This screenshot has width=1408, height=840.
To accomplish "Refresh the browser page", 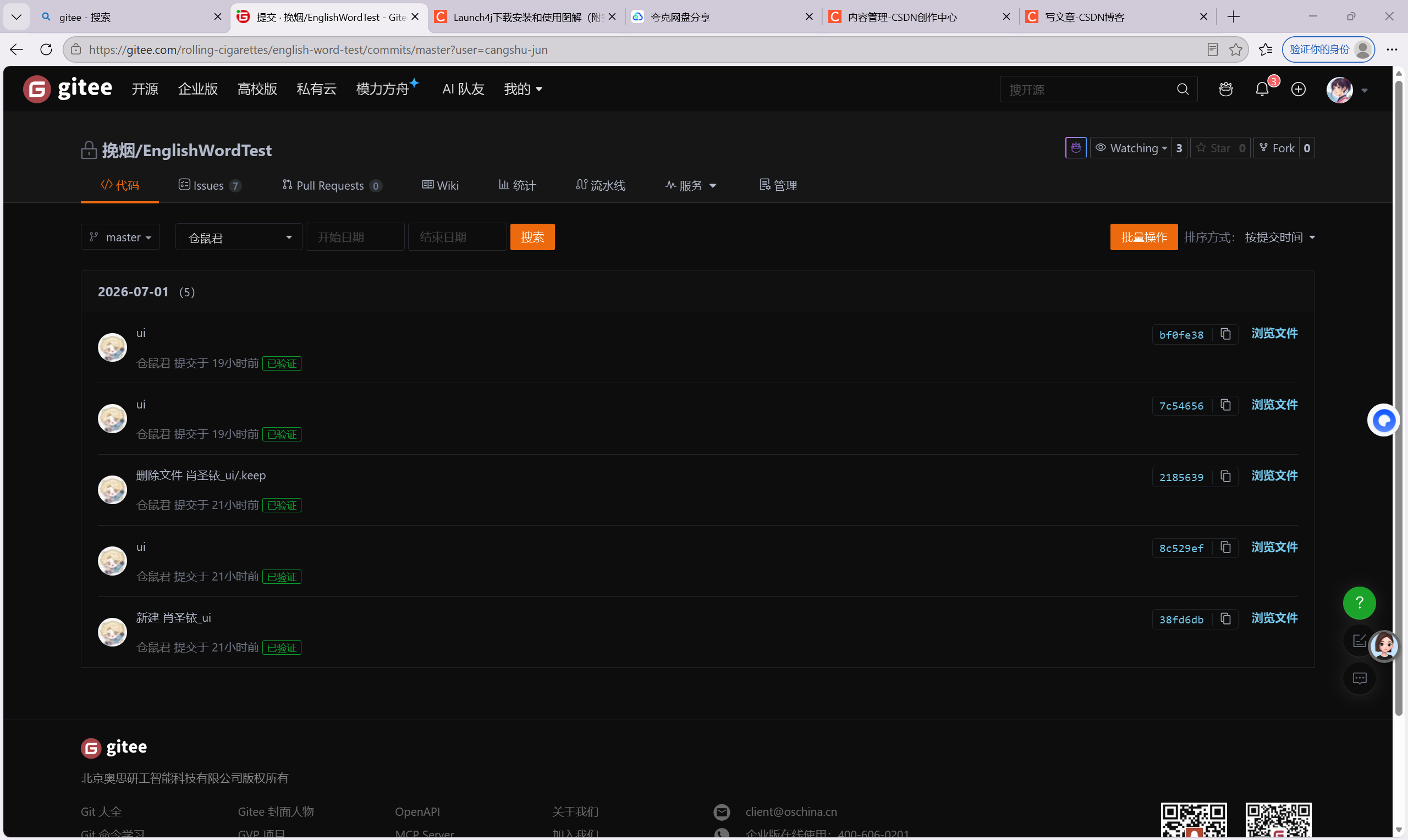I will coord(46,50).
